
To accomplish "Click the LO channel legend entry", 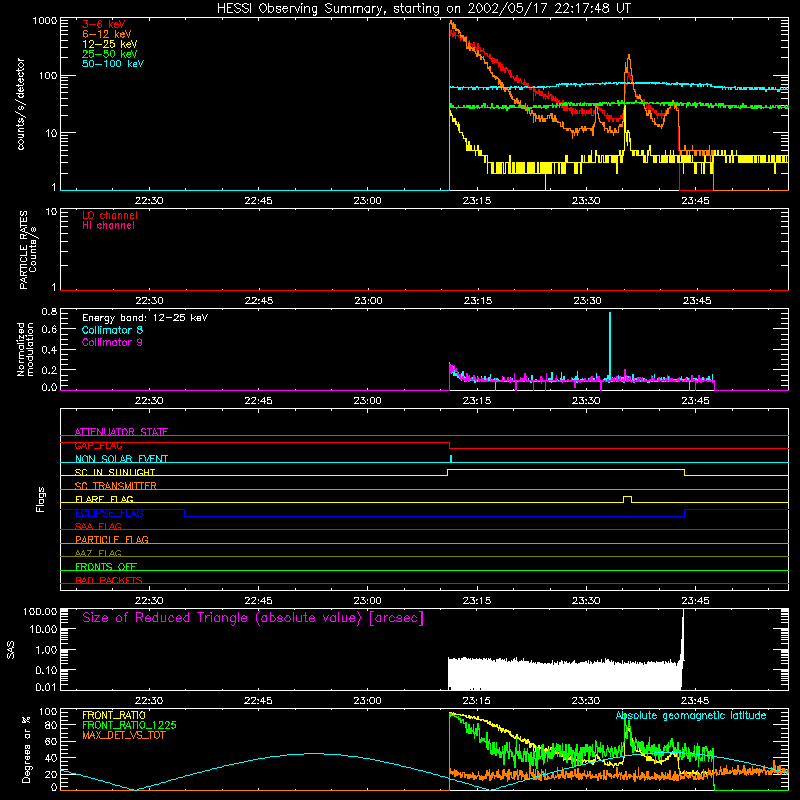I will (x=110, y=215).
